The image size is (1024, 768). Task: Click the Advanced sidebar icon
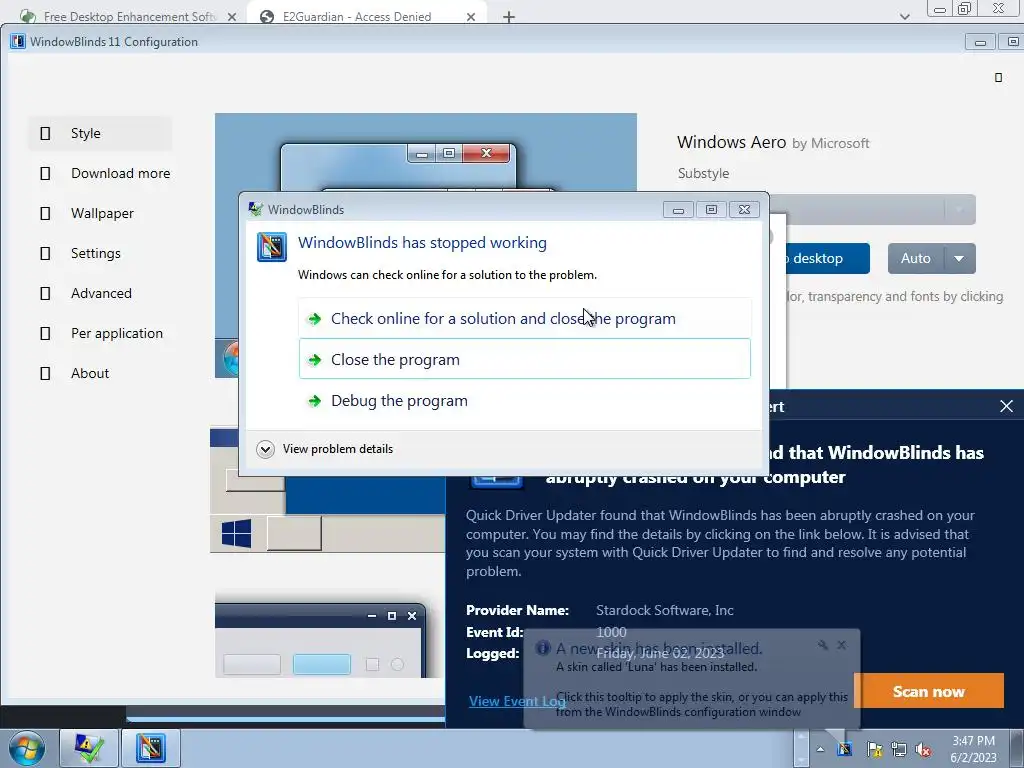click(x=45, y=293)
